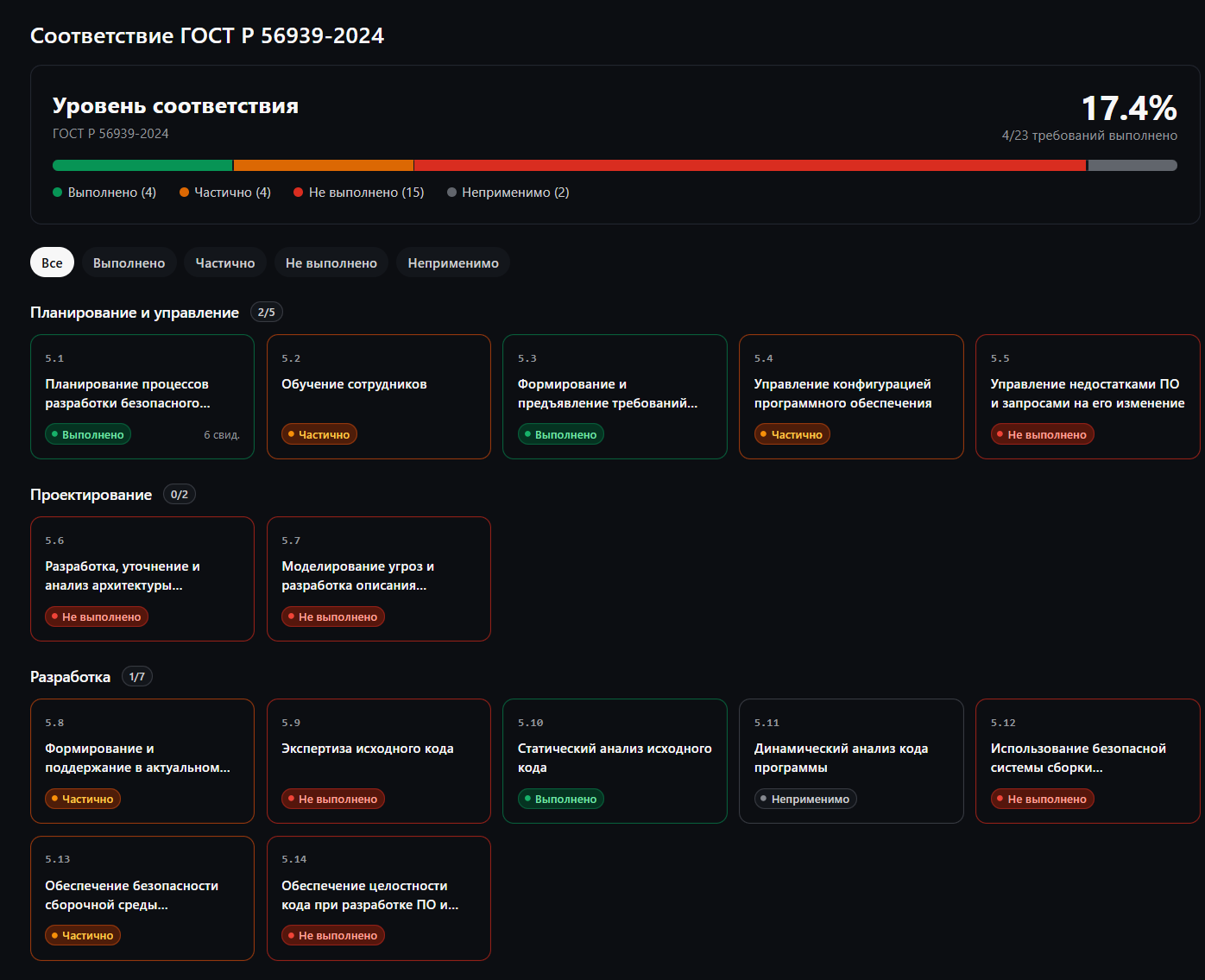Click the Проектирование section heading

tap(91, 495)
